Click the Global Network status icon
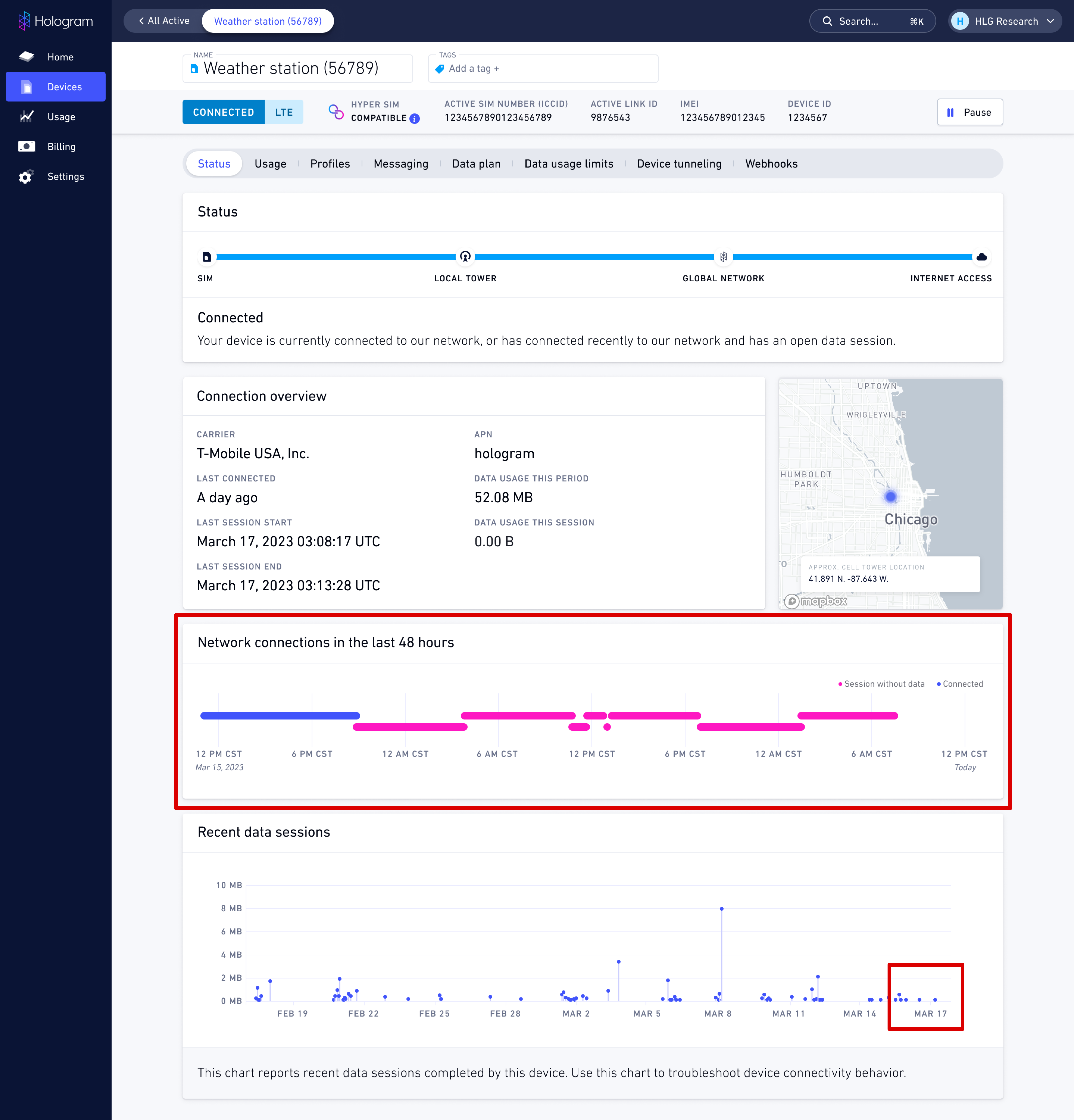This screenshot has height=1120, width=1074. (723, 257)
